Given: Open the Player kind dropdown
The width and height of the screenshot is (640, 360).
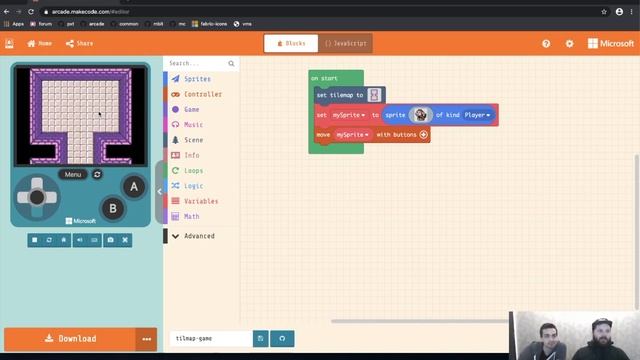Looking at the screenshot, I should pos(477,115).
